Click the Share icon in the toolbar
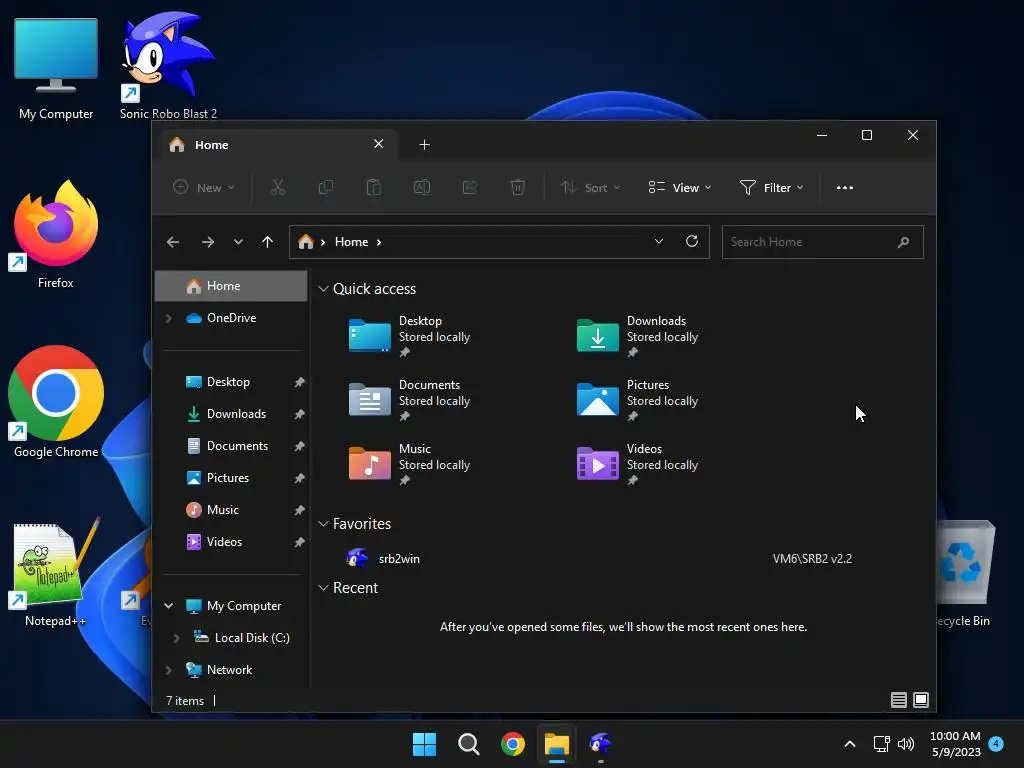Screen dimensions: 1024x768 point(470,187)
